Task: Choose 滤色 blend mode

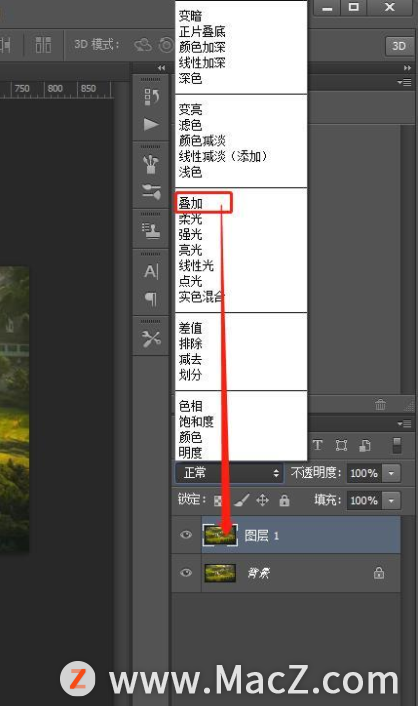Action: [x=191, y=125]
